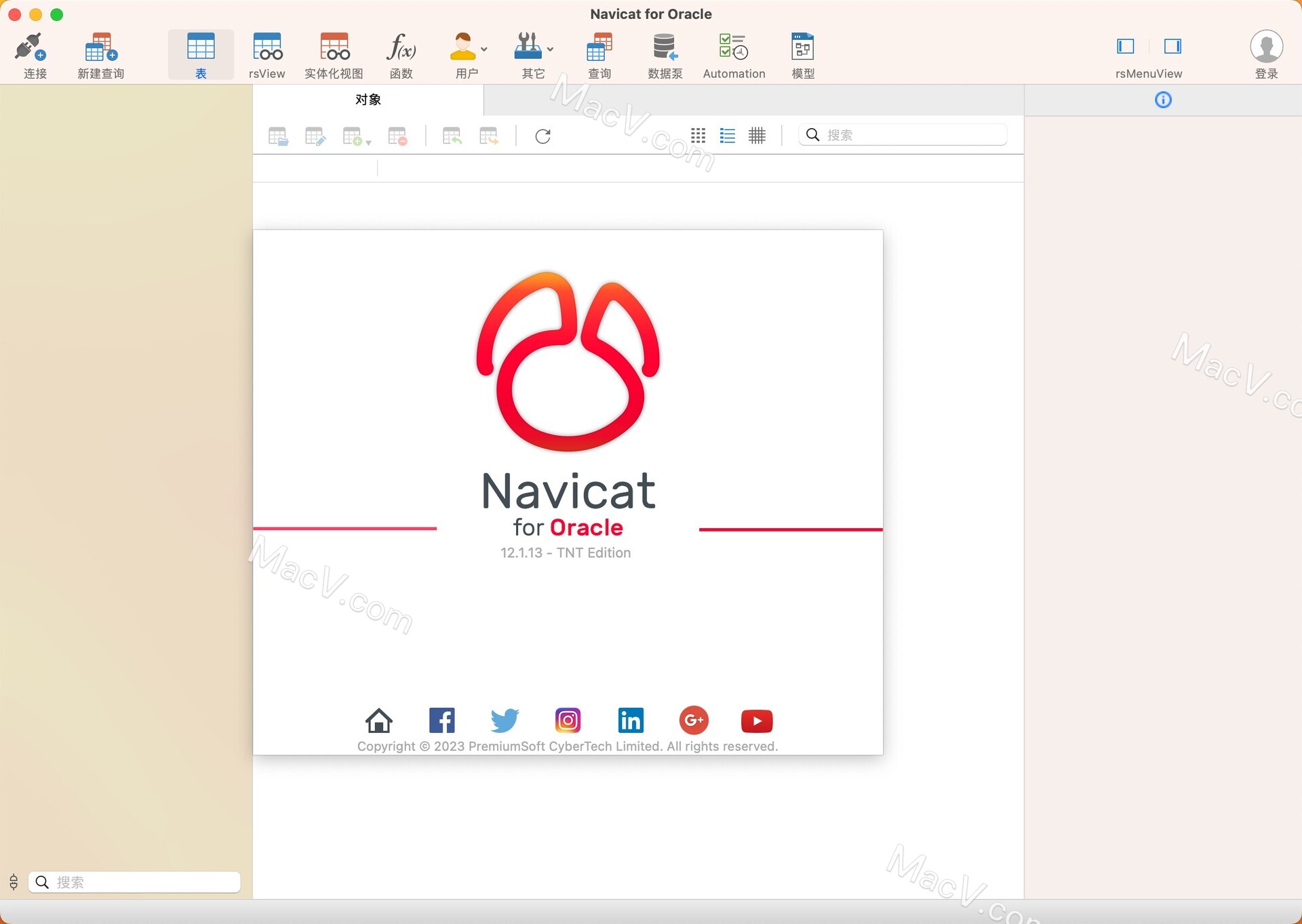The width and height of the screenshot is (1302, 924).
Task: Click the export wizard icon
Action: tap(488, 136)
